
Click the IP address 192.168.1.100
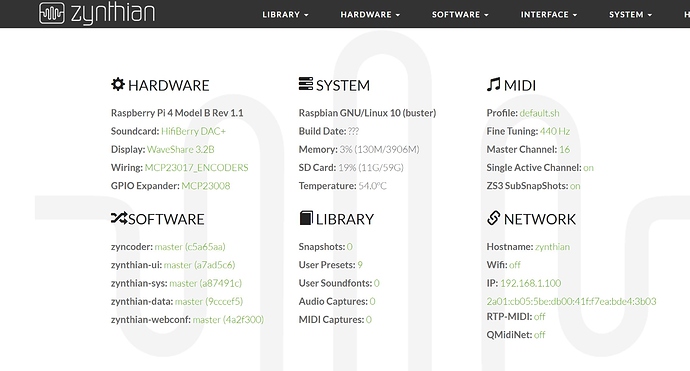(x=530, y=283)
